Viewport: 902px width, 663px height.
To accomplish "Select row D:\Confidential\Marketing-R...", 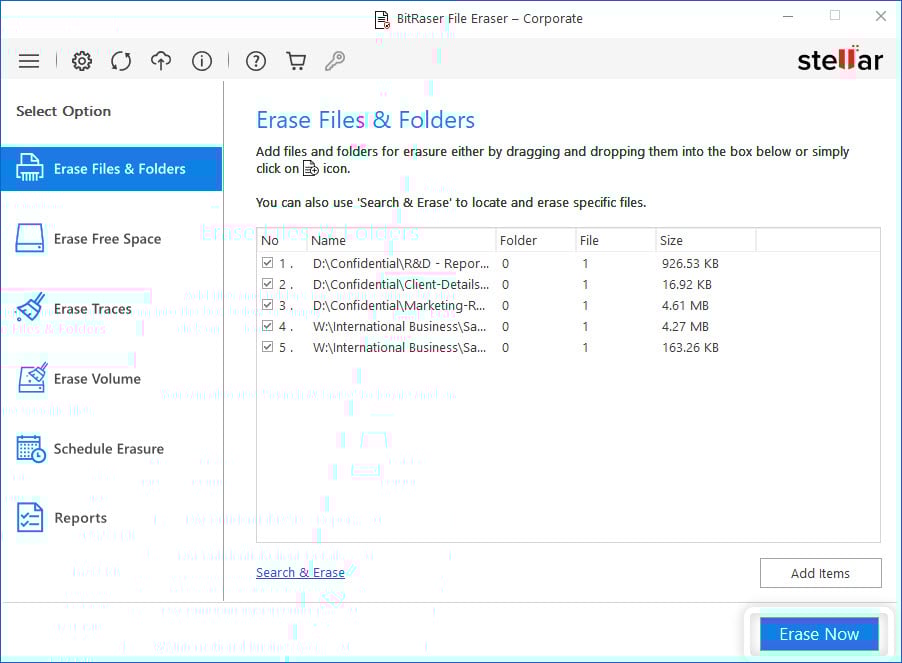I will 568,305.
